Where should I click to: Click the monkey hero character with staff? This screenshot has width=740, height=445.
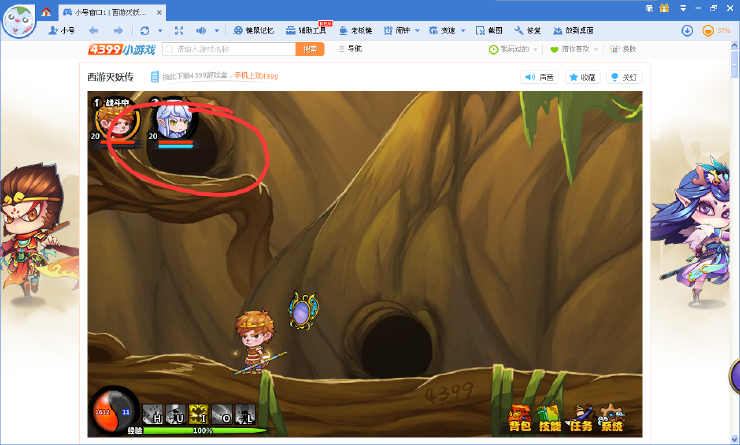click(x=256, y=341)
